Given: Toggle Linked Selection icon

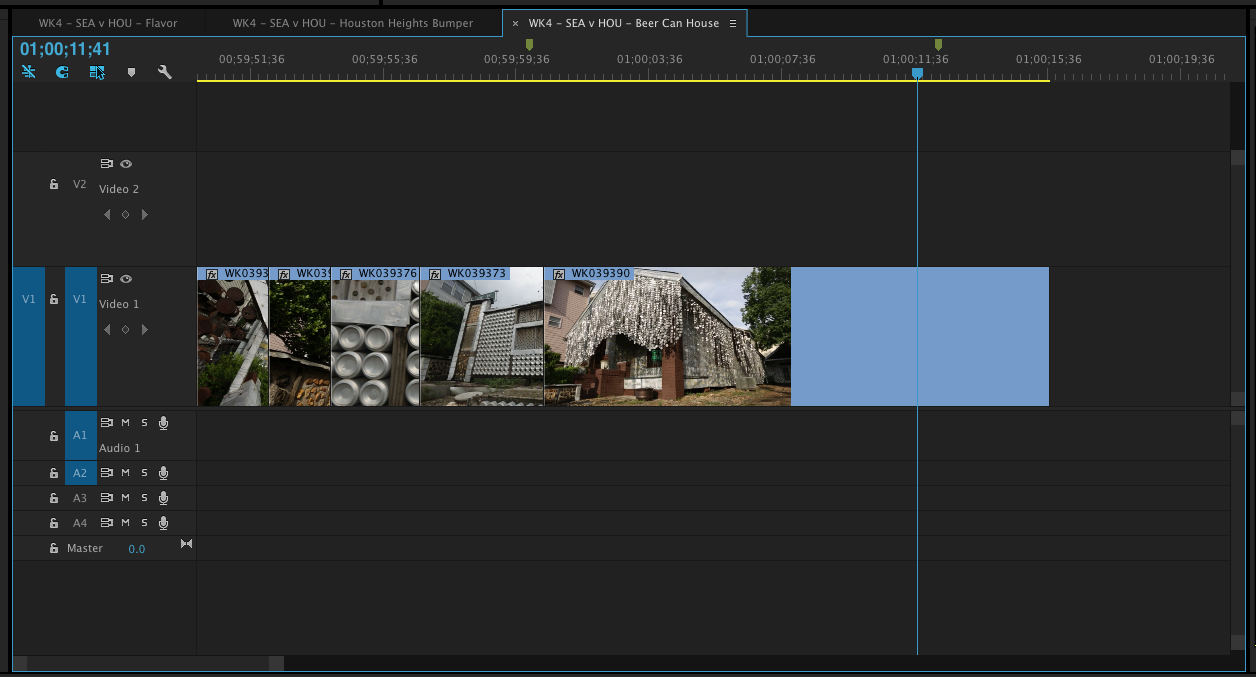Looking at the screenshot, I should point(97,72).
